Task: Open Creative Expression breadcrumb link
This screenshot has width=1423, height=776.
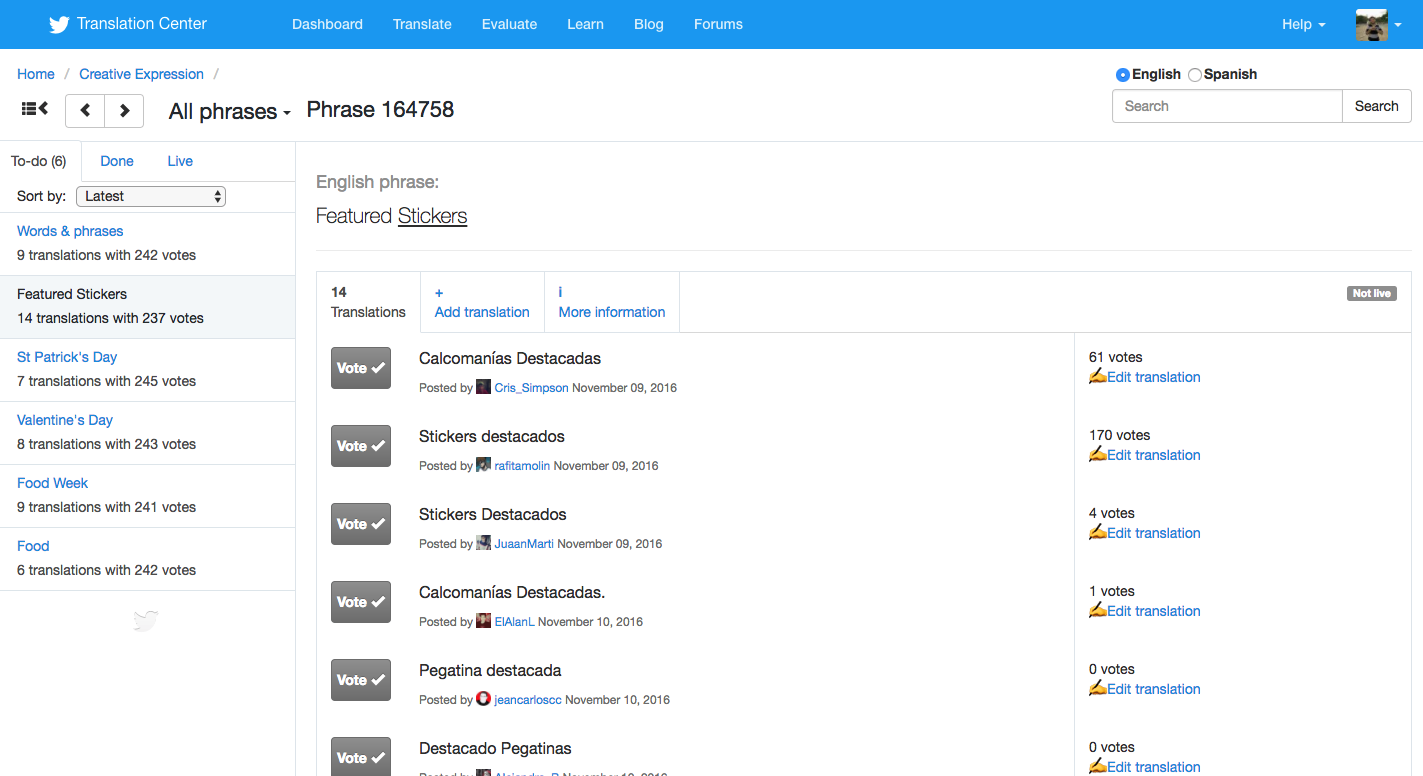Action: pos(141,74)
